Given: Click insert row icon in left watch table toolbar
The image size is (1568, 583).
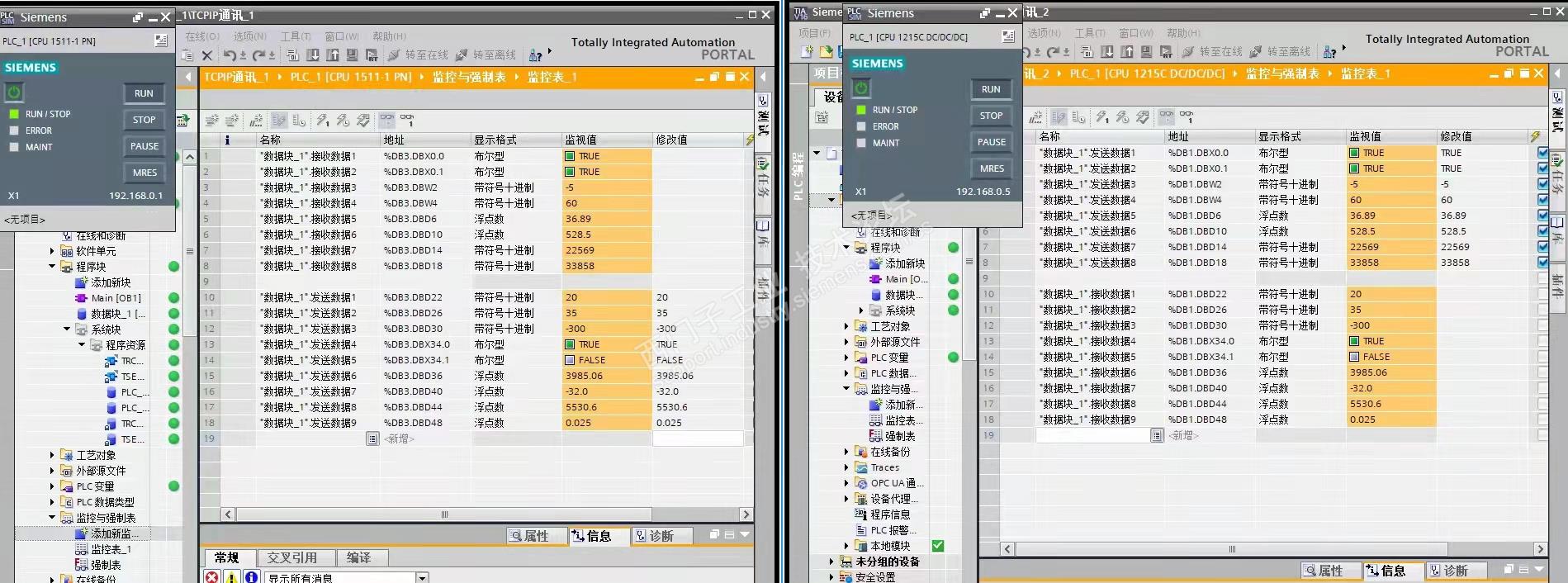Looking at the screenshot, I should click(x=212, y=121).
